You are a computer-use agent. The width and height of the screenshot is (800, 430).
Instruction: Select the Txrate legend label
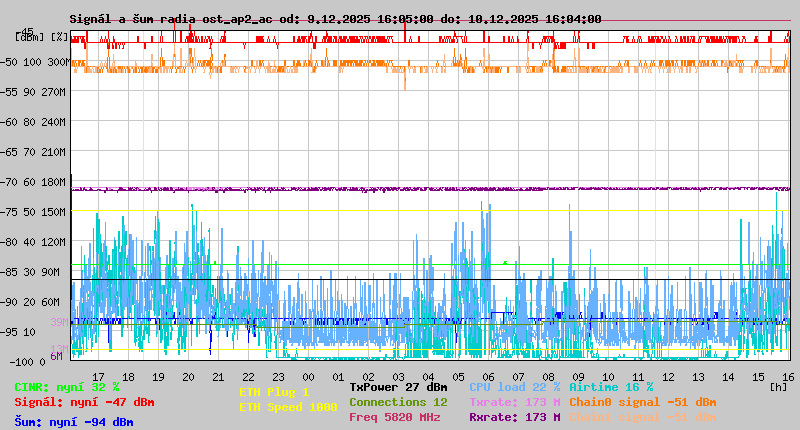coord(514,402)
